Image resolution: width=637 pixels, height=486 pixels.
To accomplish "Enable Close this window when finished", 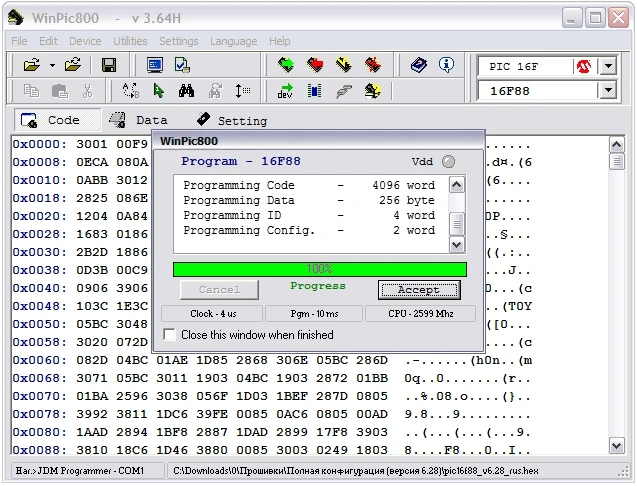I will (x=169, y=335).
